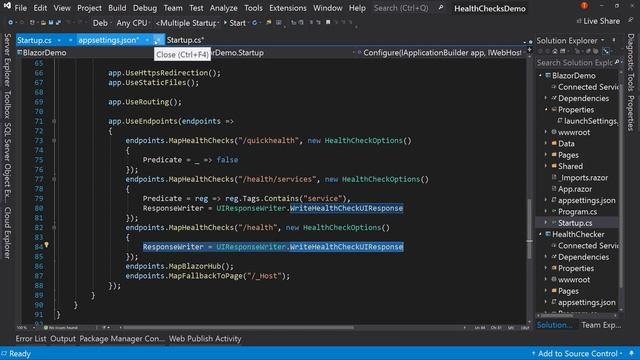Open the Server Explorer side tab
Image resolution: width=640 pixels, height=360 pixels.
tap(7, 60)
